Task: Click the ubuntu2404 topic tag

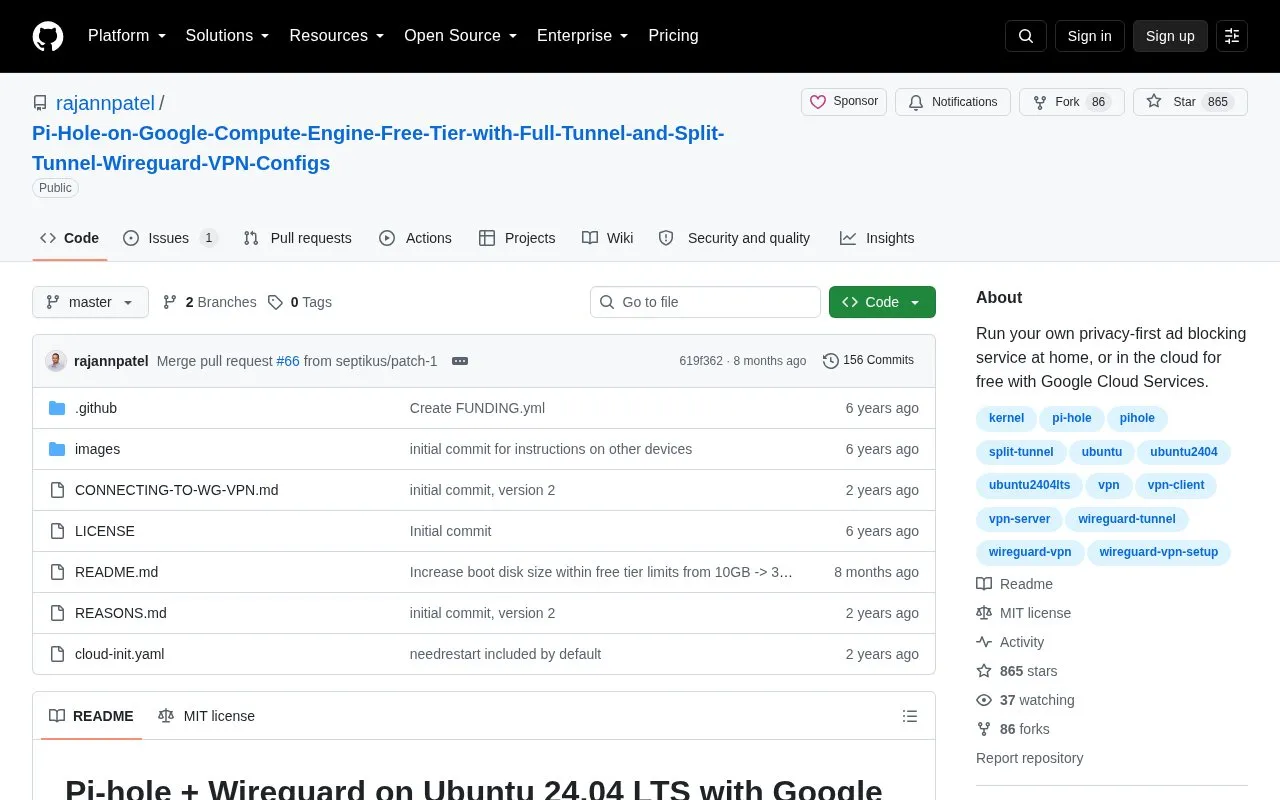Action: (x=1184, y=452)
